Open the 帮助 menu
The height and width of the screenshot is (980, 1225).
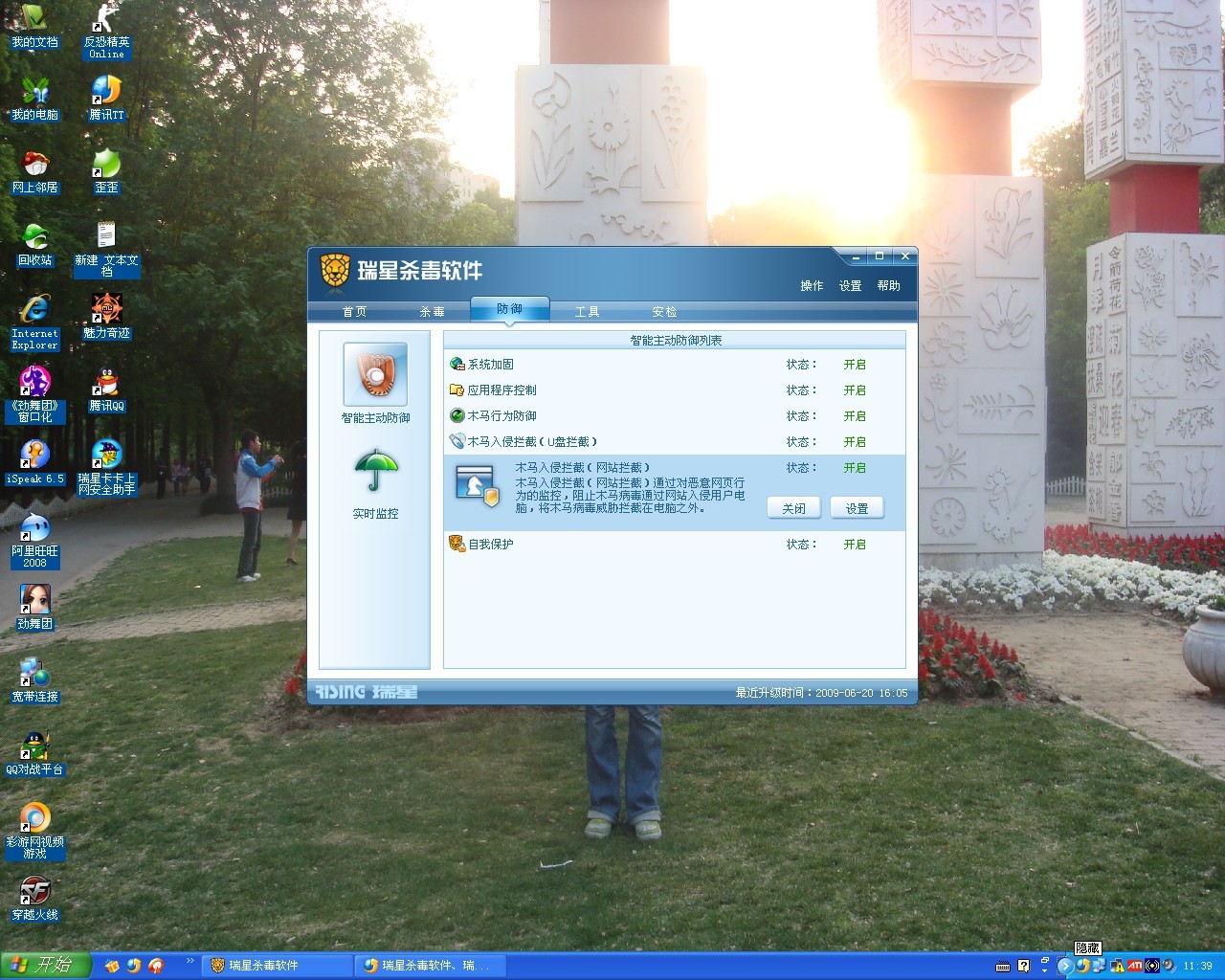tap(888, 286)
